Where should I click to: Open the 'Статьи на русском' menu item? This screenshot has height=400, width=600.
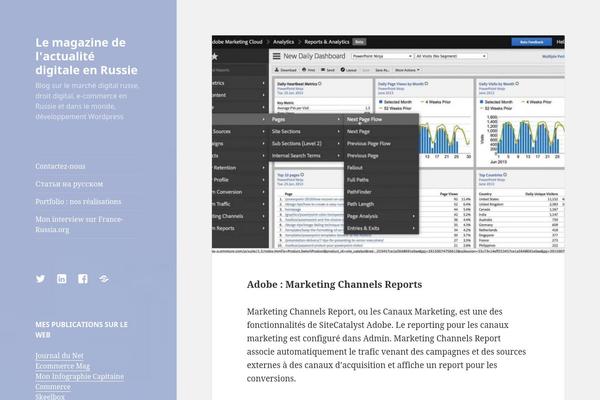tap(69, 184)
